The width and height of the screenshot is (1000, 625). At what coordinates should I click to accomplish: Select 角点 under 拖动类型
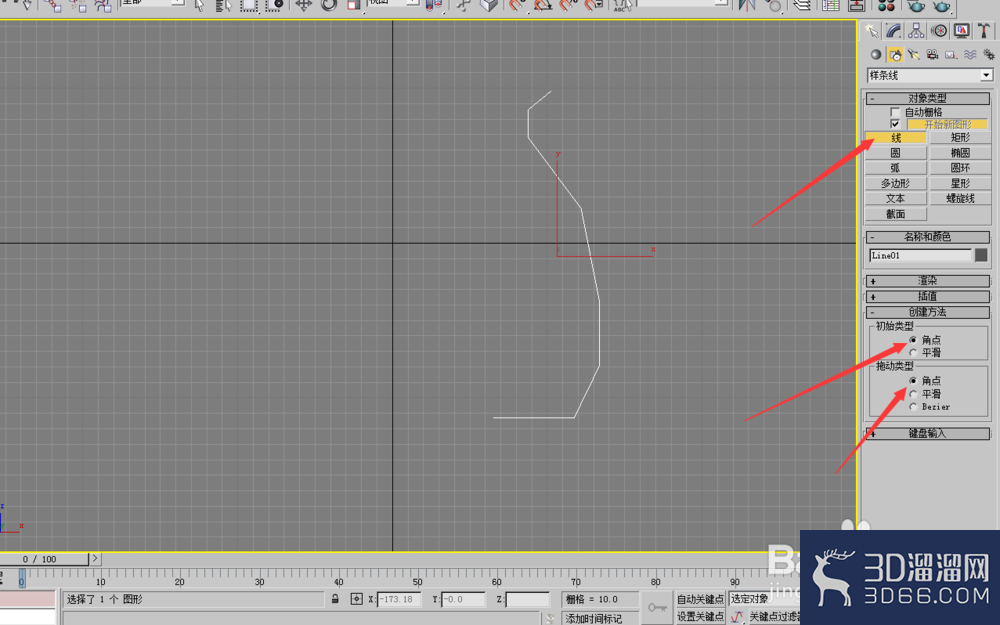(913, 381)
